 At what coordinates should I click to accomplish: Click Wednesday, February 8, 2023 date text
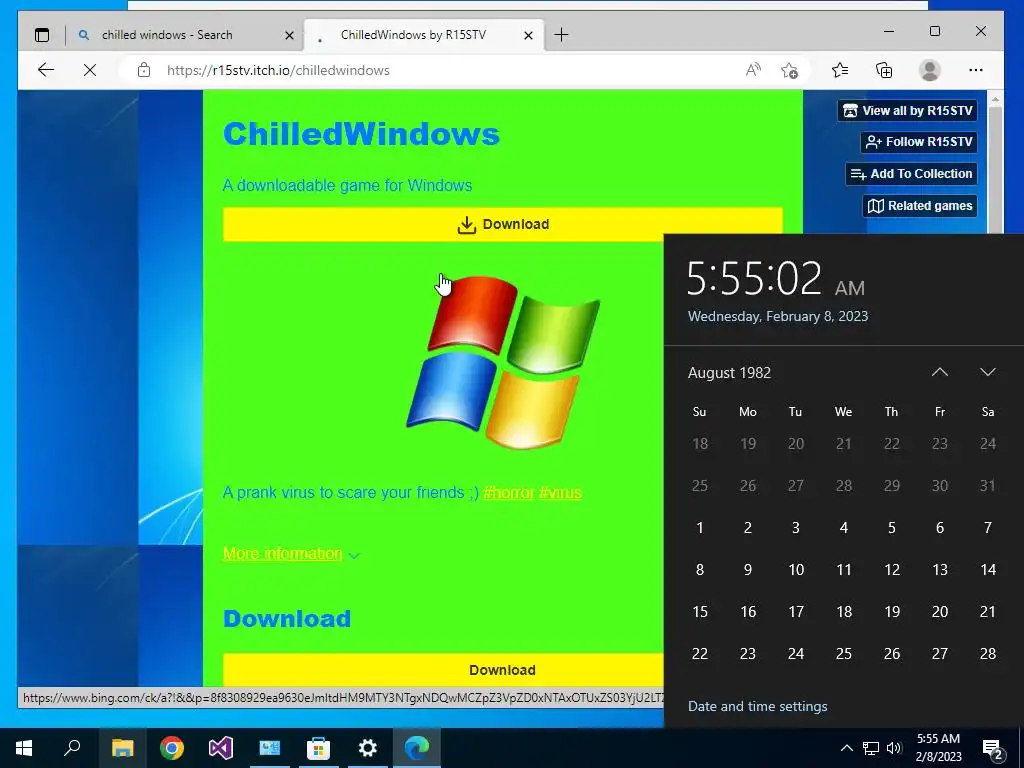click(x=778, y=317)
